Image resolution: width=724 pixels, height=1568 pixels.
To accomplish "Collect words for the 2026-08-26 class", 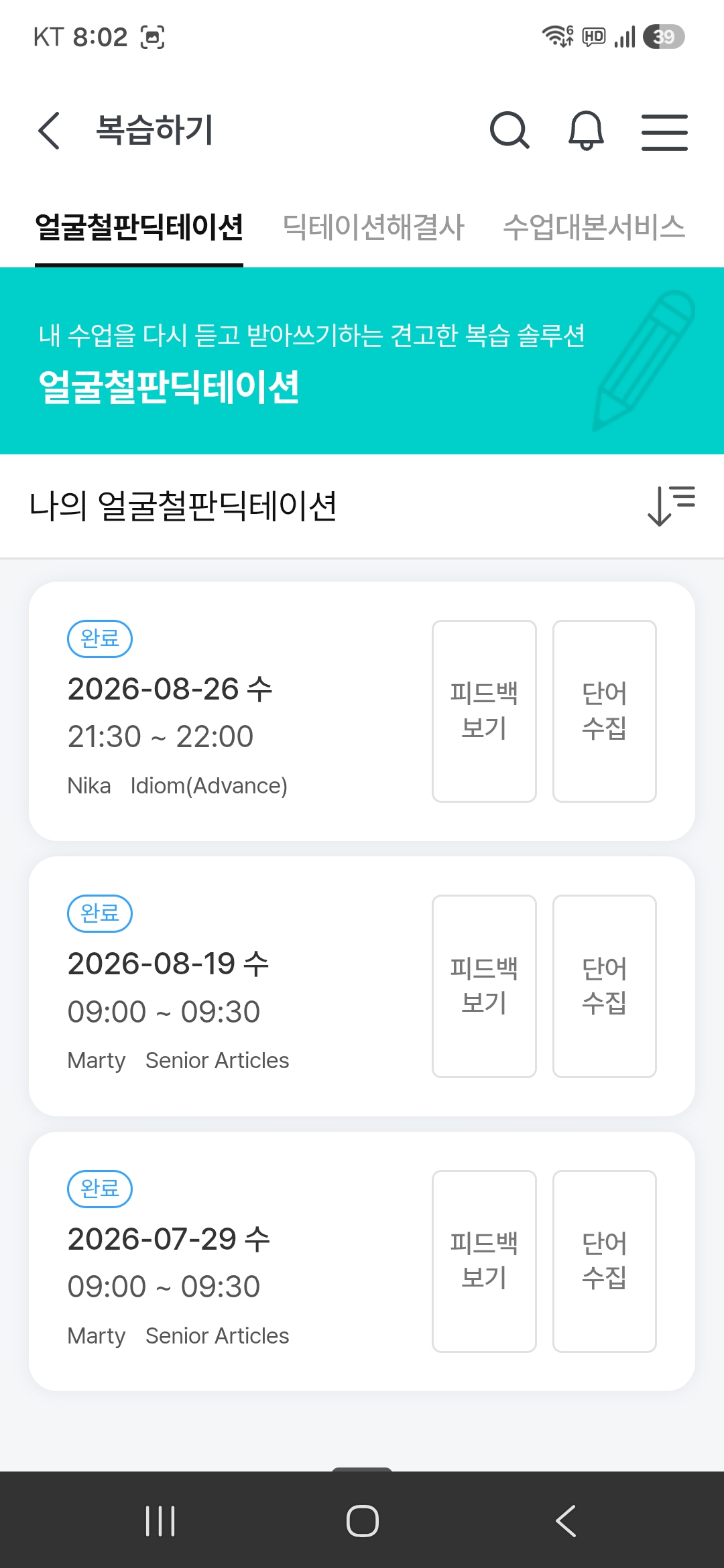I will 604,711.
